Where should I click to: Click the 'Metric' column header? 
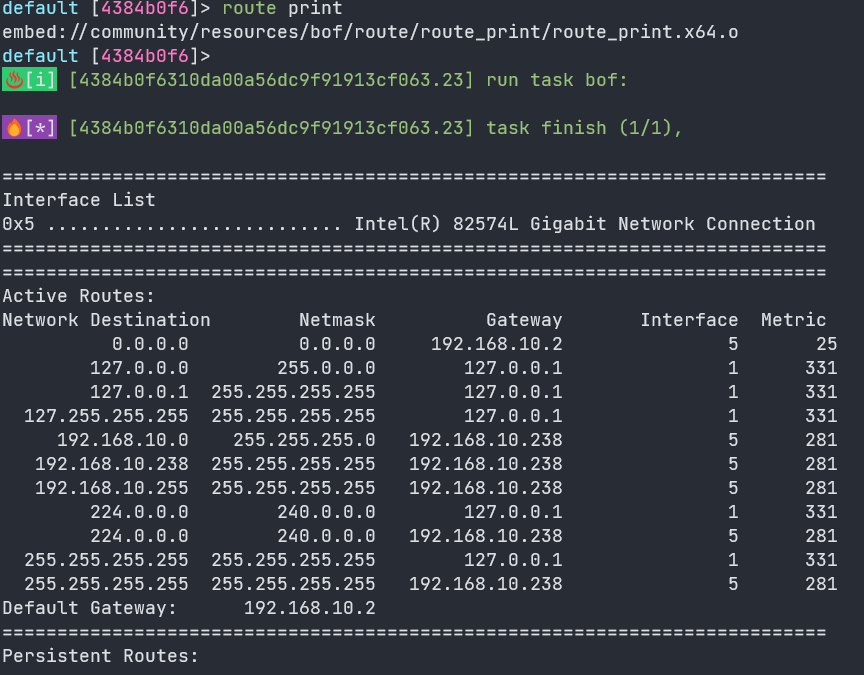(x=793, y=320)
